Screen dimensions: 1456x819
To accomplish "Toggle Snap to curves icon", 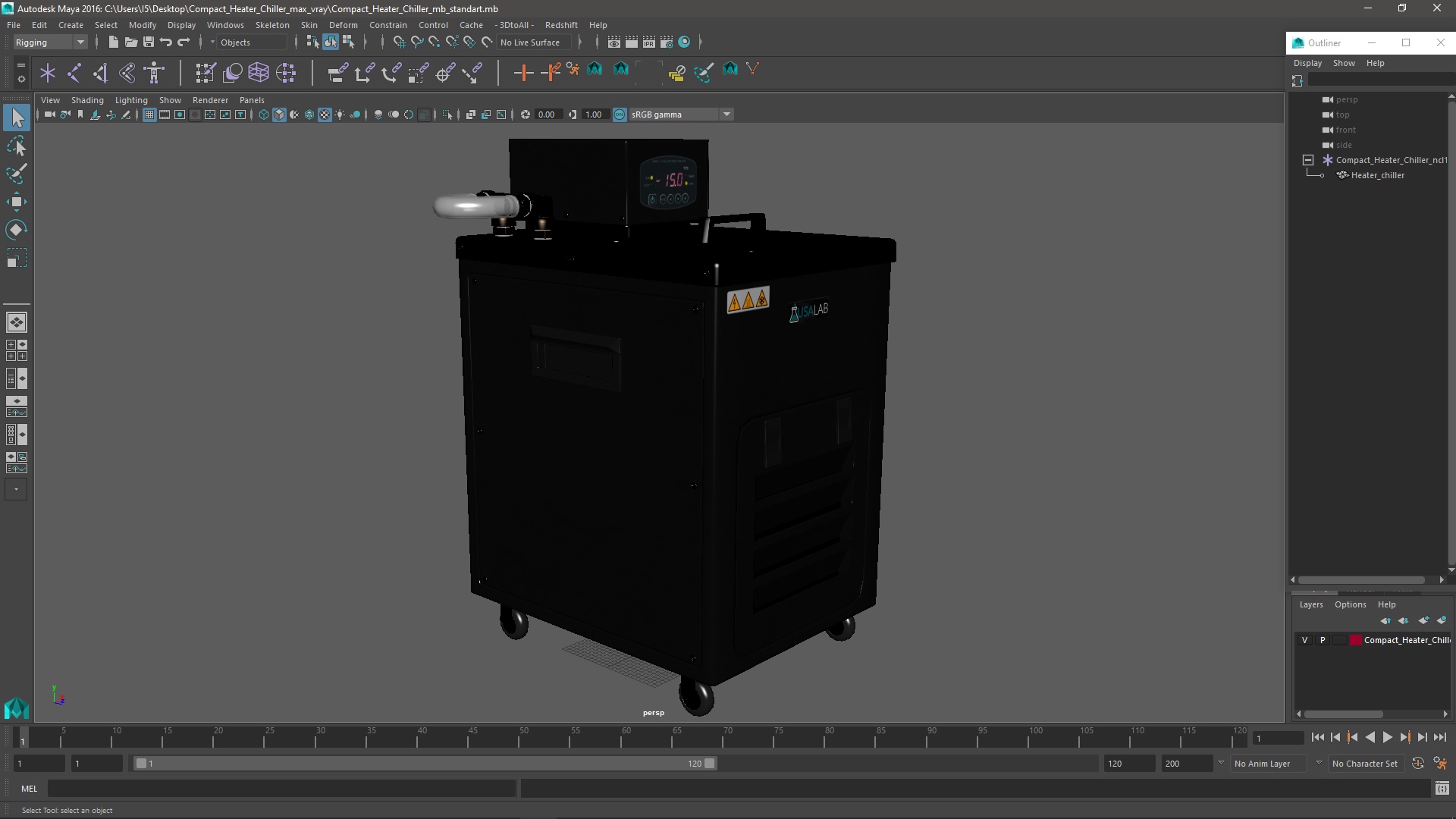I will [417, 42].
